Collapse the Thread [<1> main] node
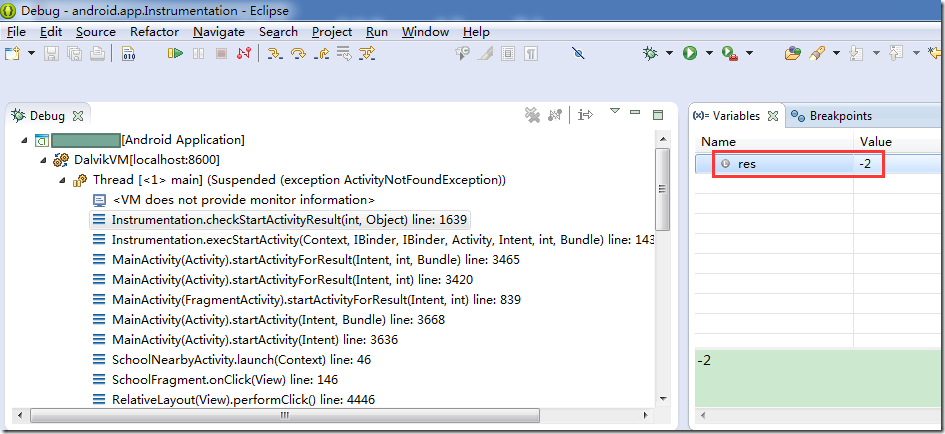 click(62, 180)
